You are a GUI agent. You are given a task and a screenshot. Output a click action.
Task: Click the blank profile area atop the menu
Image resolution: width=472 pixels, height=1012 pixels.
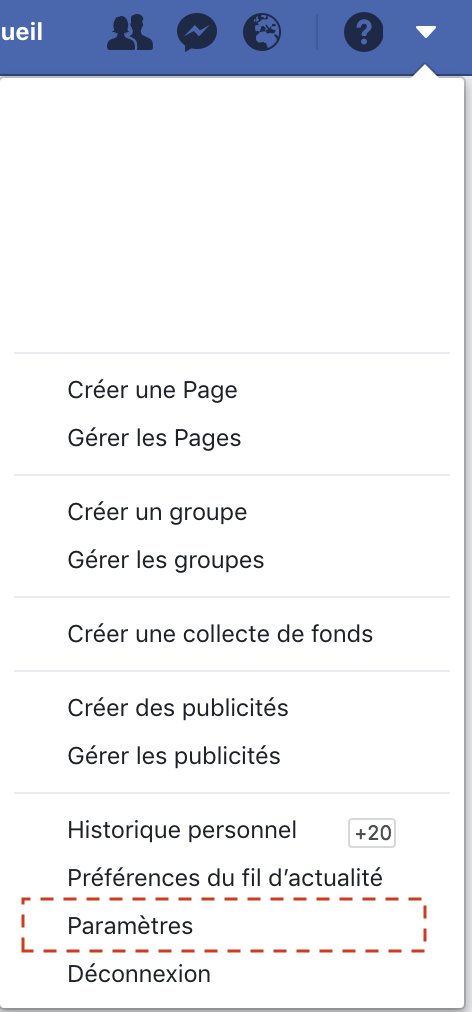pyautogui.click(x=232, y=216)
